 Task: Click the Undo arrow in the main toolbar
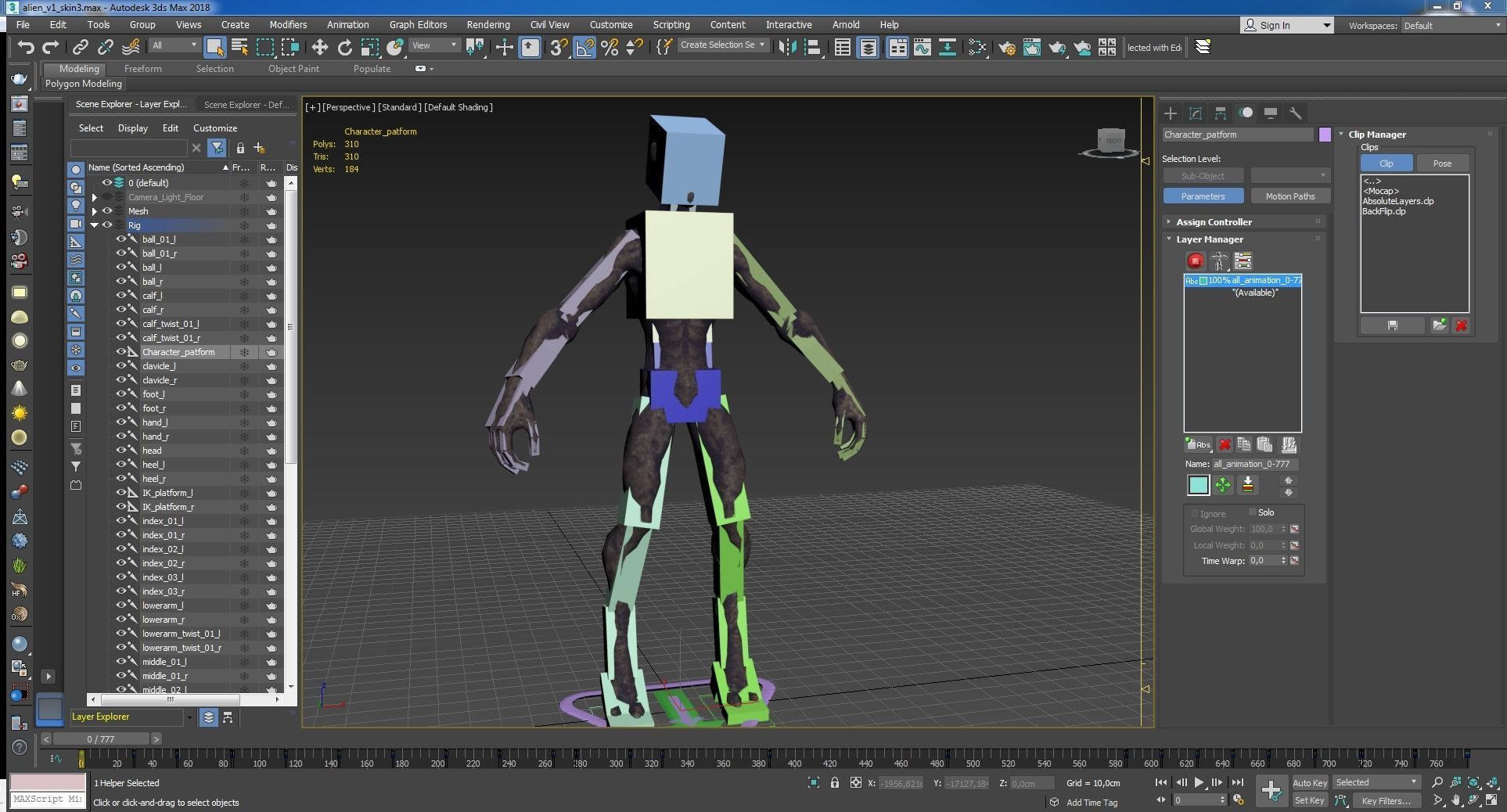[26, 47]
